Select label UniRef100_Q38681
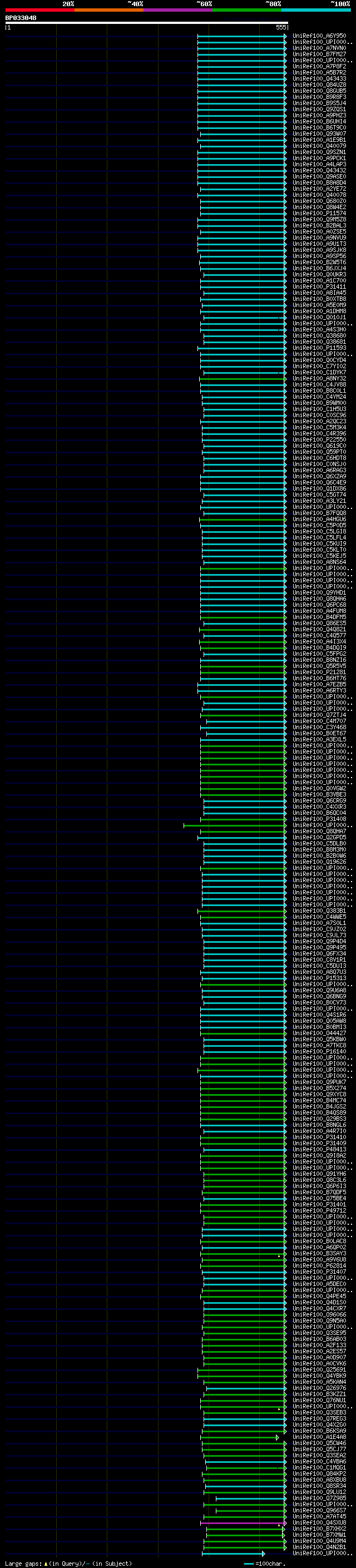Image resolution: width=356 pixels, height=1568 pixels. (x=319, y=342)
